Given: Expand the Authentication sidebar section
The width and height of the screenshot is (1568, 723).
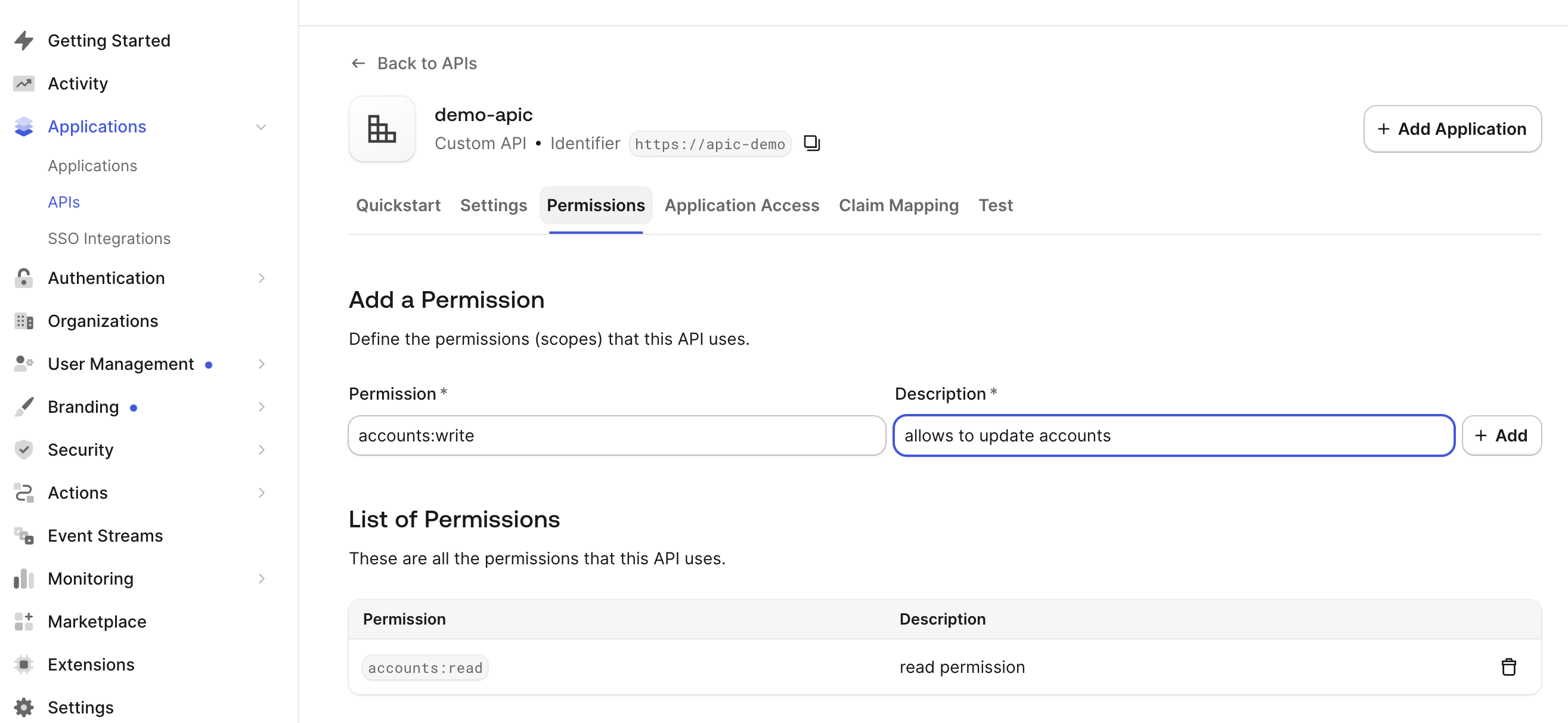Looking at the screenshot, I should (261, 278).
